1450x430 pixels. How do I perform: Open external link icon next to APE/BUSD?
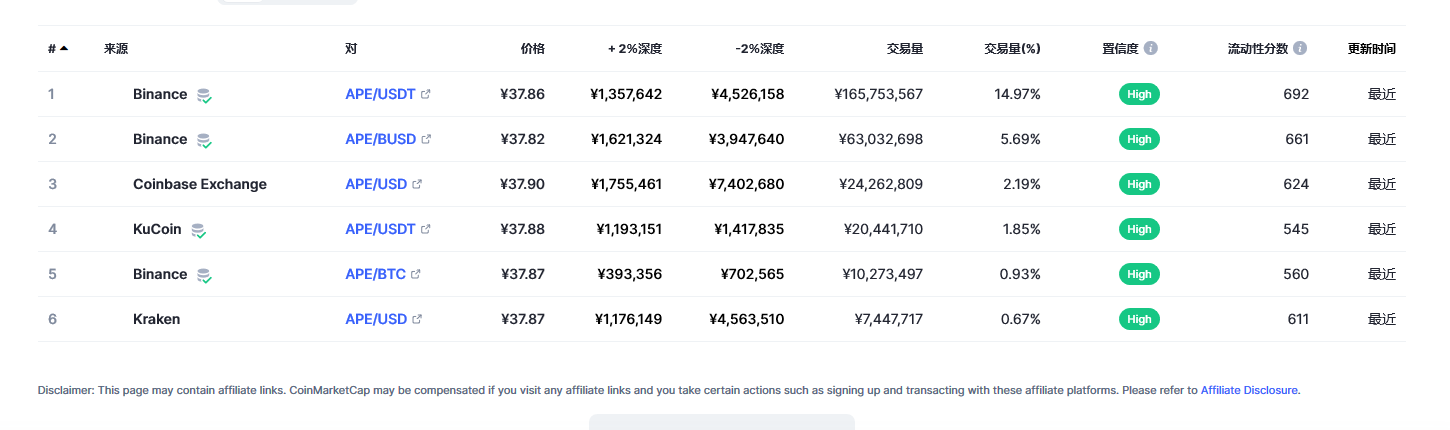click(x=426, y=139)
